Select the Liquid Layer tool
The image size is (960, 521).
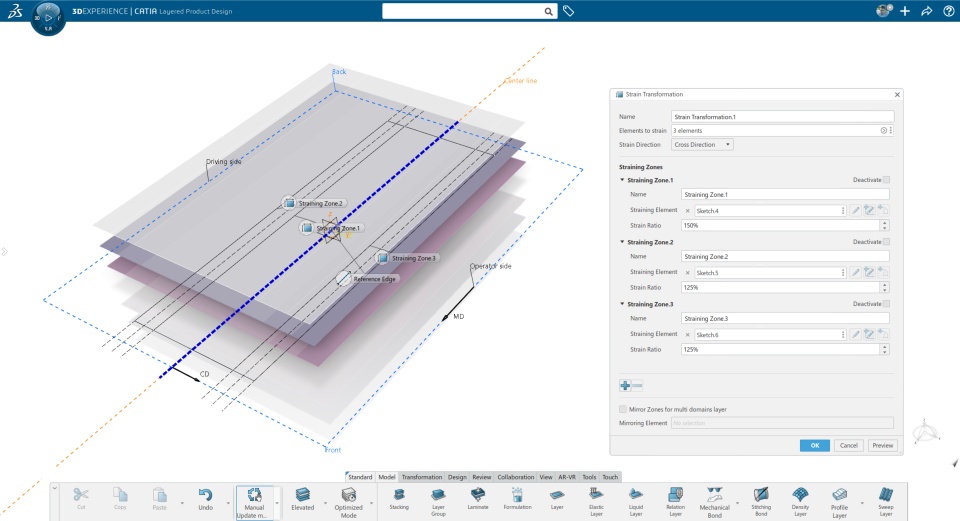(x=636, y=502)
